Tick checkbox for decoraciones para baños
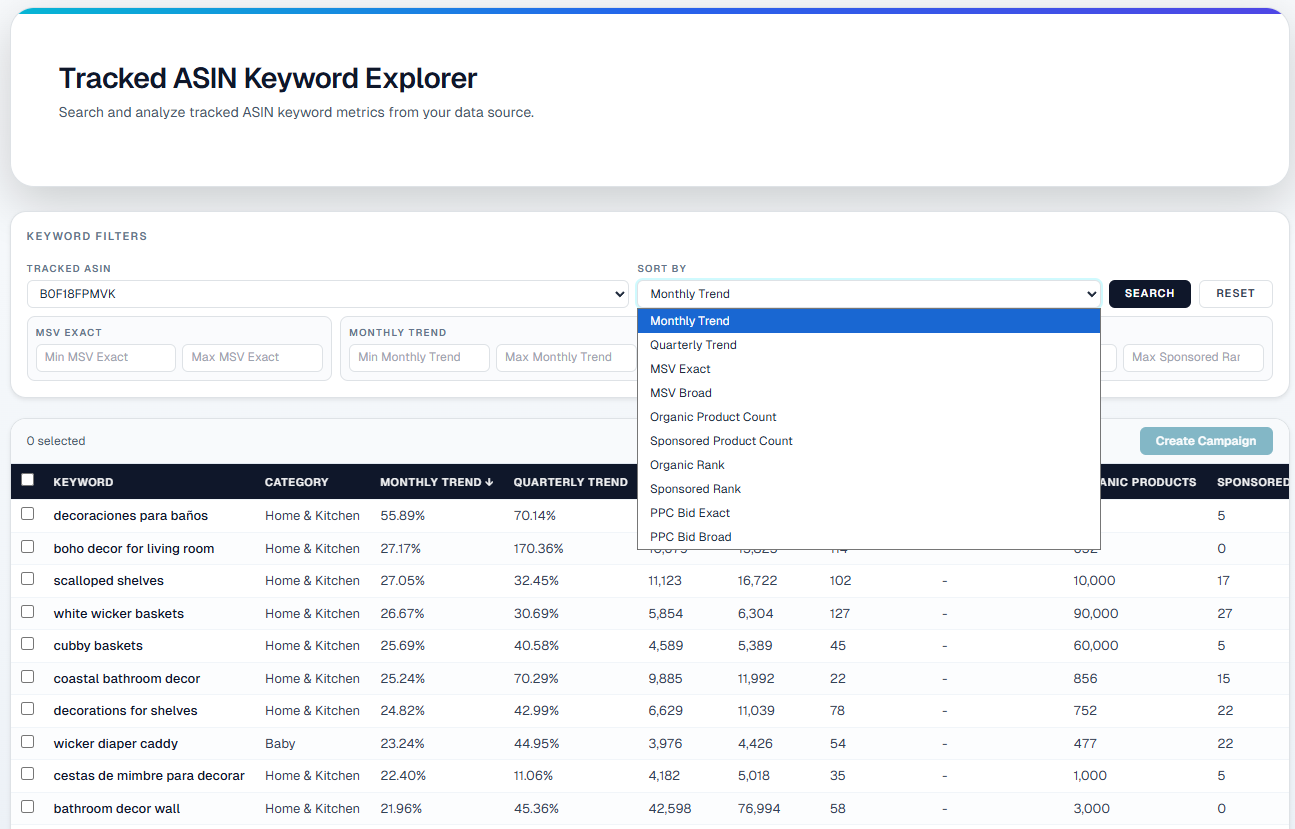1295x829 pixels. coord(28,514)
